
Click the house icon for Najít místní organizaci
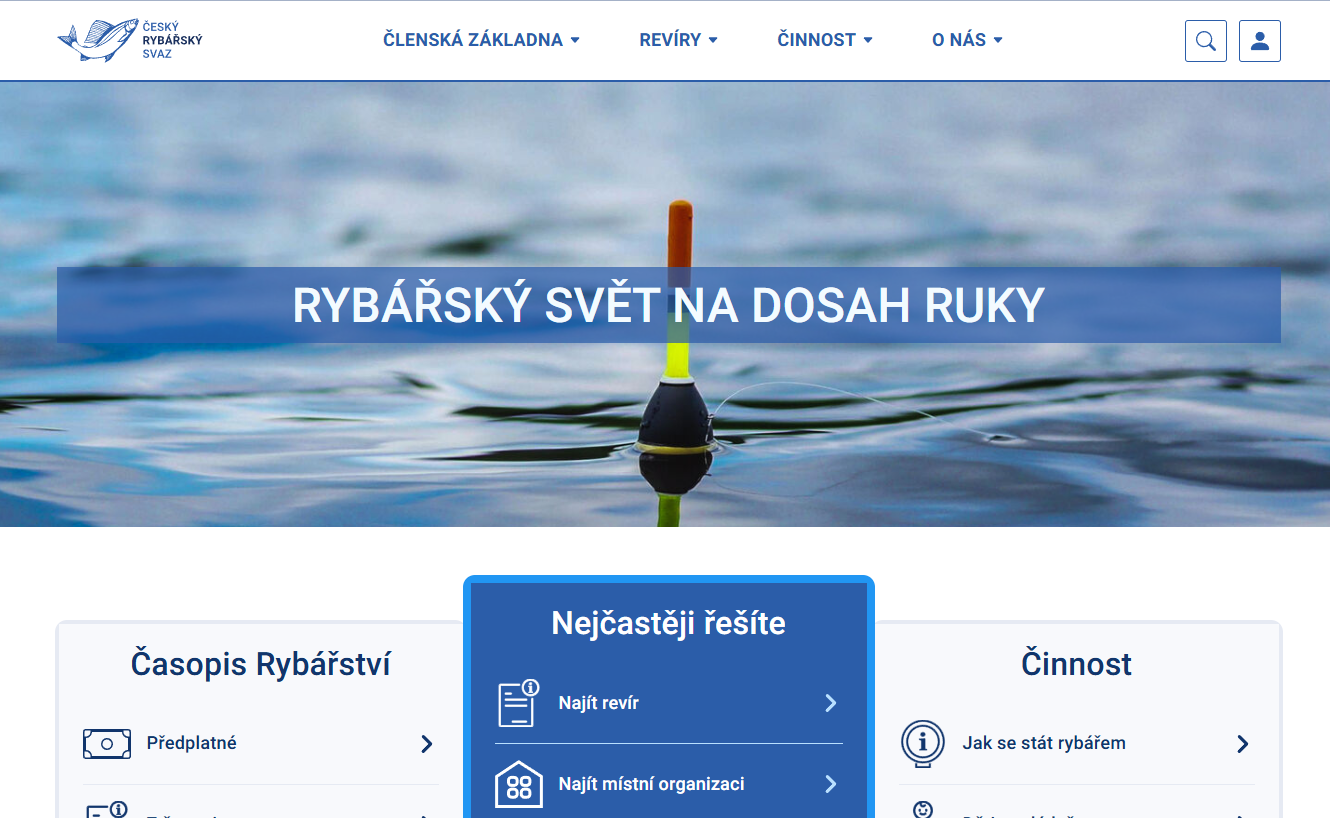click(518, 785)
